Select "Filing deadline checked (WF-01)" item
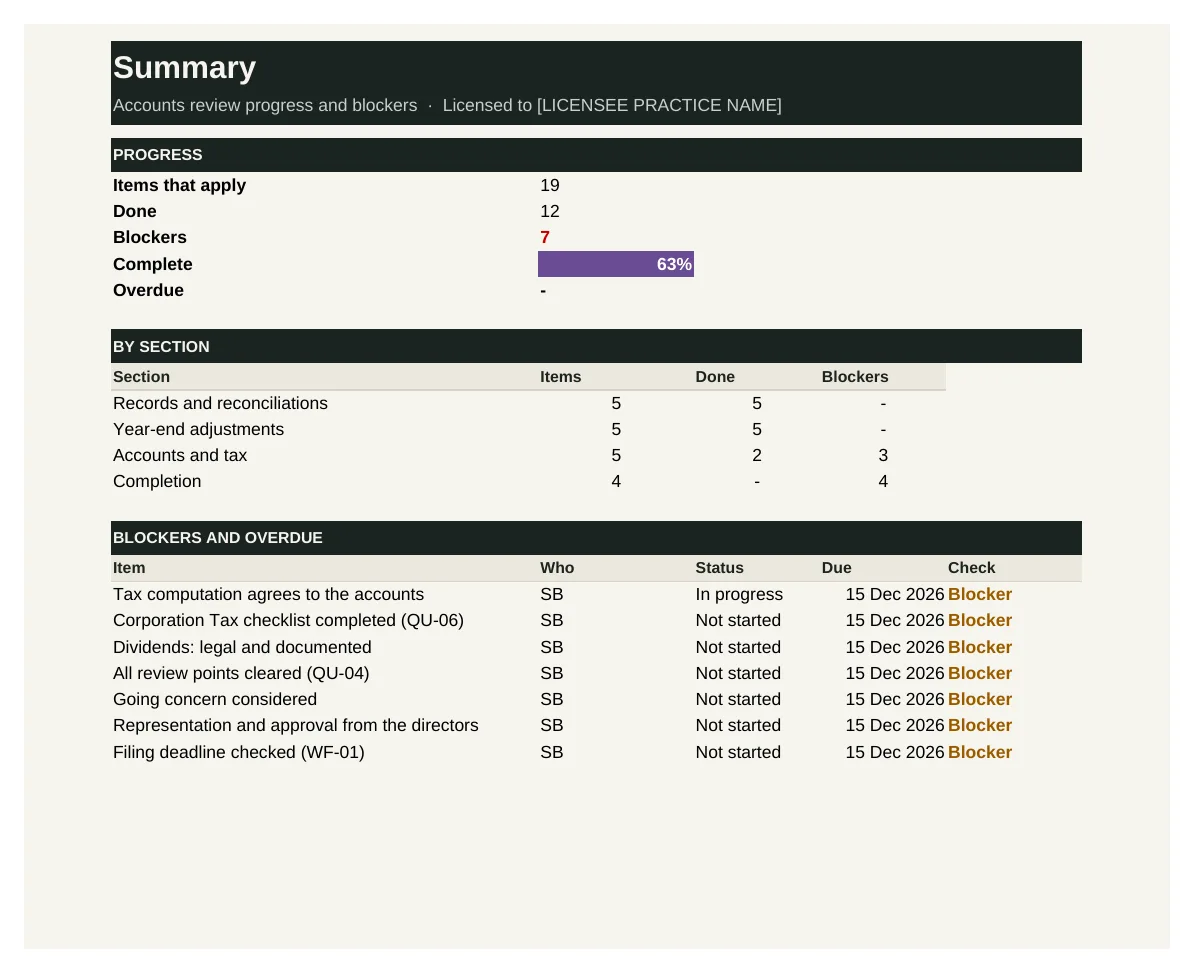The width and height of the screenshot is (1194, 973). pos(238,752)
